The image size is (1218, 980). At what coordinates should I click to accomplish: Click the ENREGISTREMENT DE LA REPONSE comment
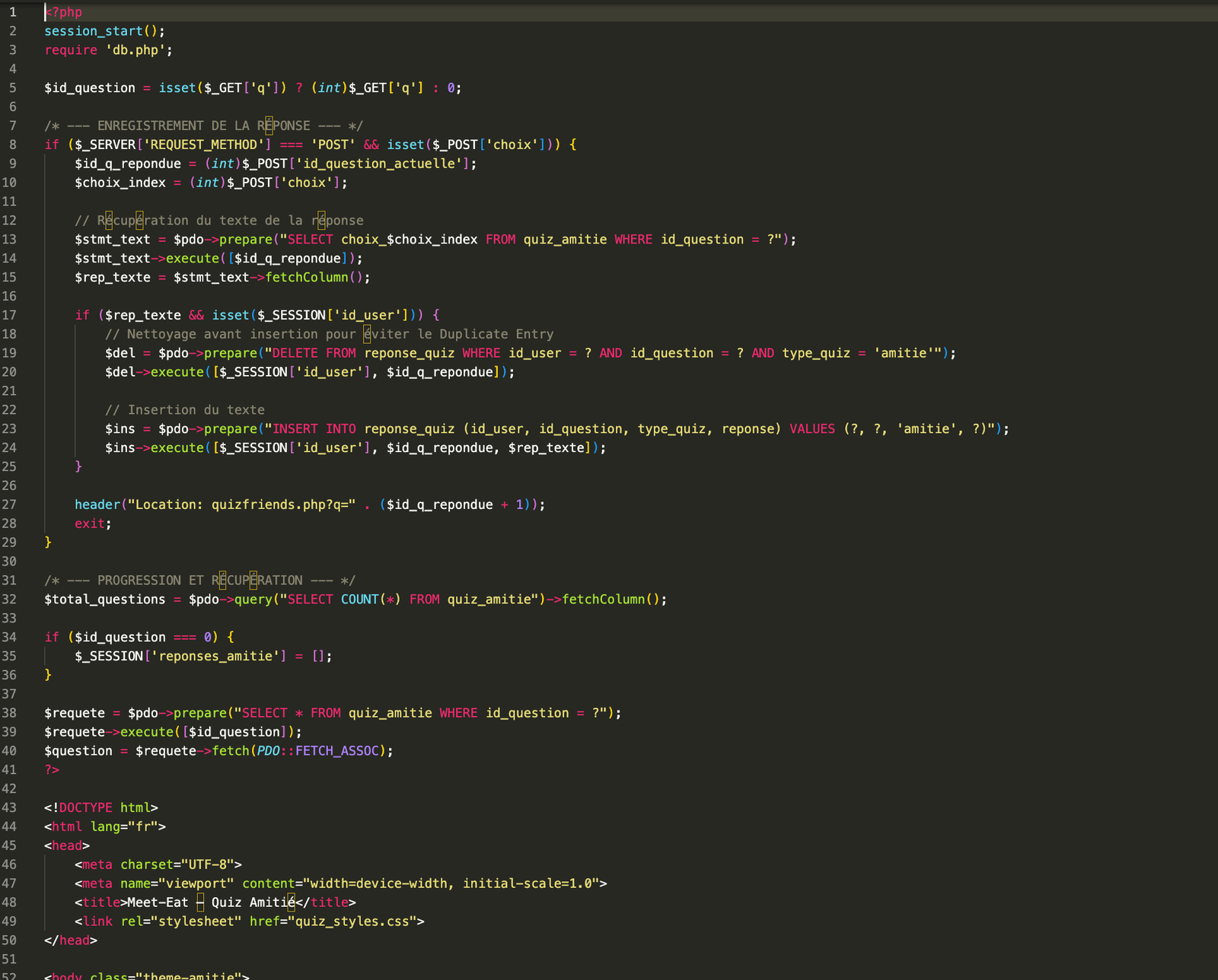click(206, 126)
